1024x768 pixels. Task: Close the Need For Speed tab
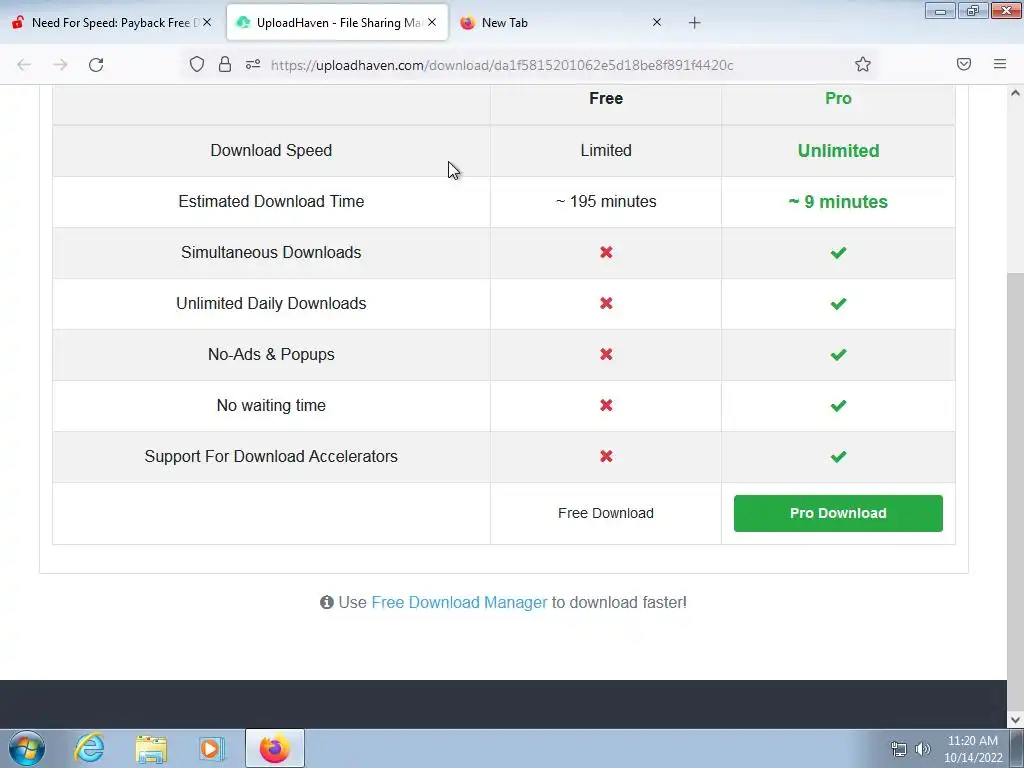point(207,22)
